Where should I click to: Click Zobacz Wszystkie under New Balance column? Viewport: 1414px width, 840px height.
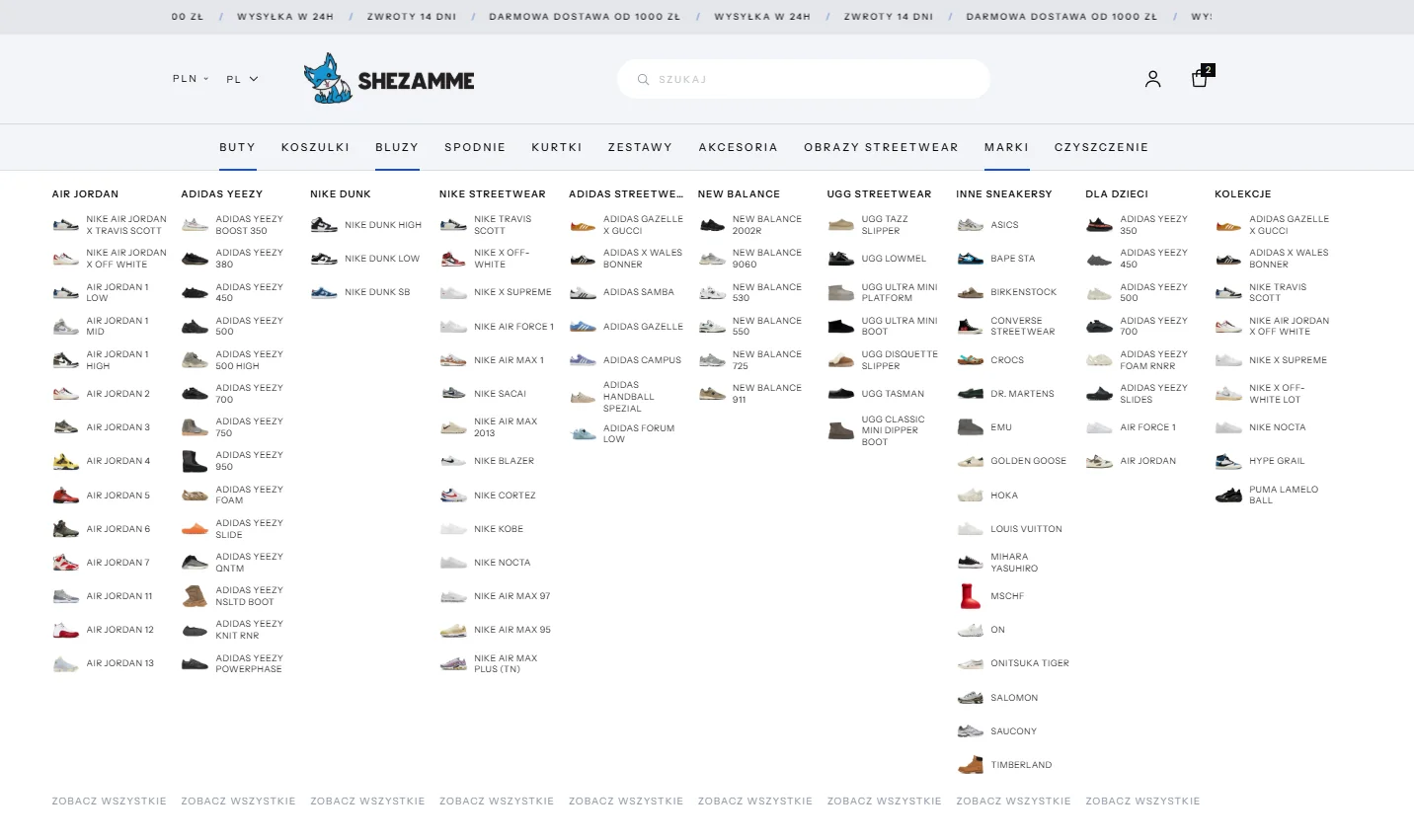point(755,802)
